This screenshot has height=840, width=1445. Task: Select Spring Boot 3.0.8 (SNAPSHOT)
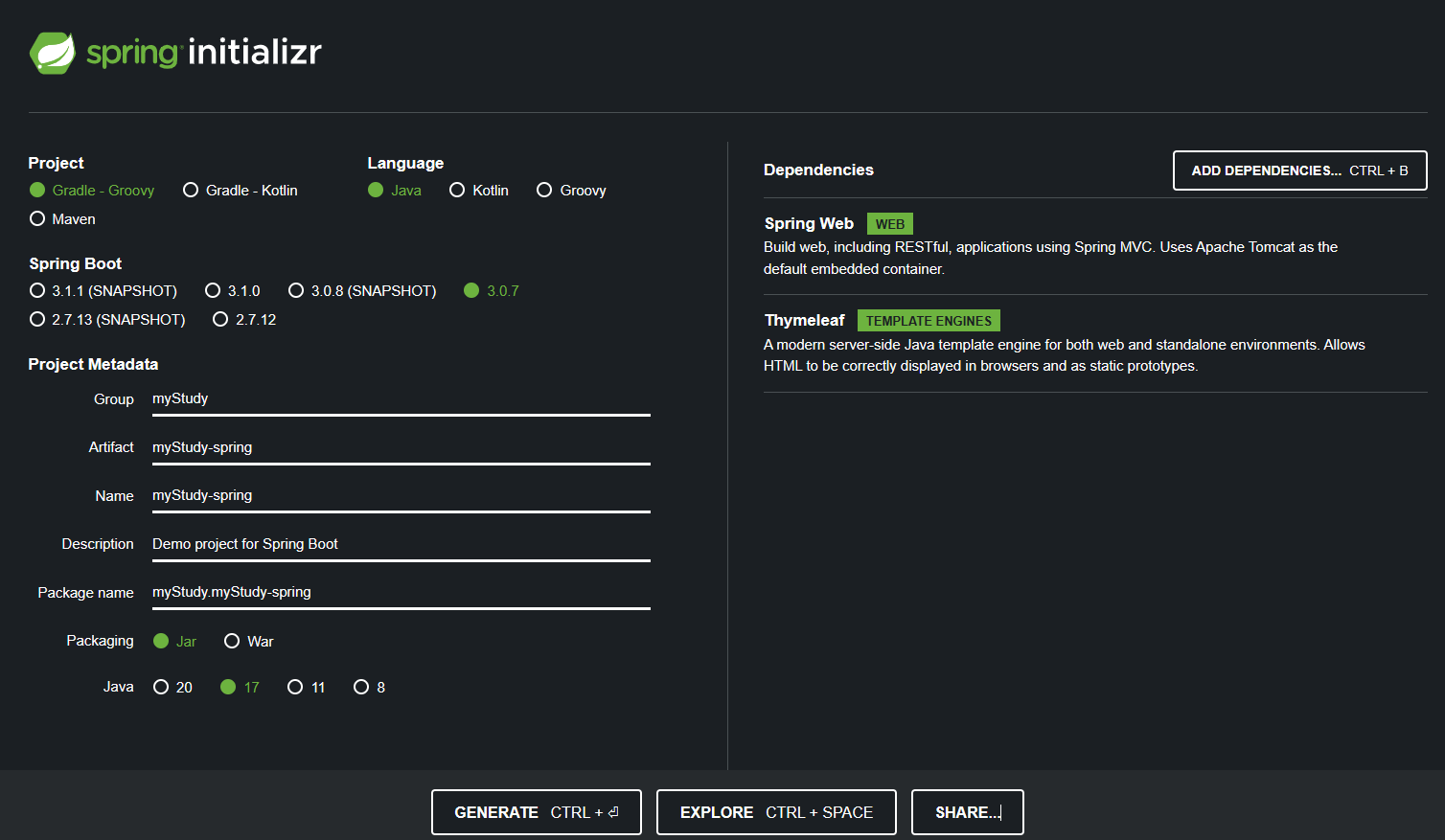[362, 291]
